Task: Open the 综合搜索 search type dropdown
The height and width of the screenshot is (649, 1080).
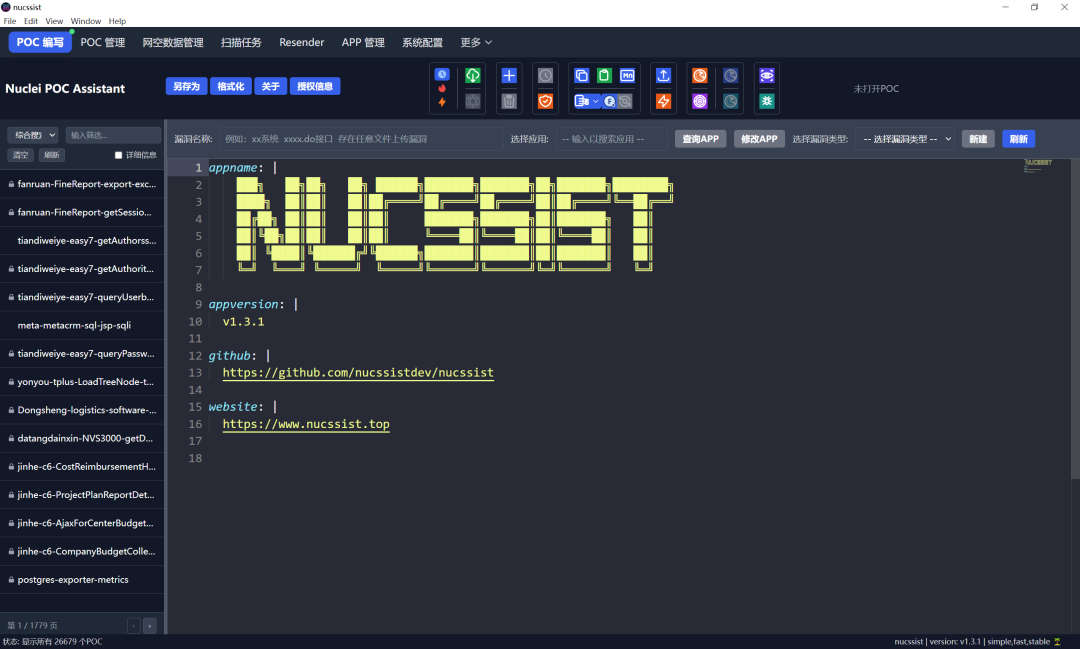Action: pos(33,135)
